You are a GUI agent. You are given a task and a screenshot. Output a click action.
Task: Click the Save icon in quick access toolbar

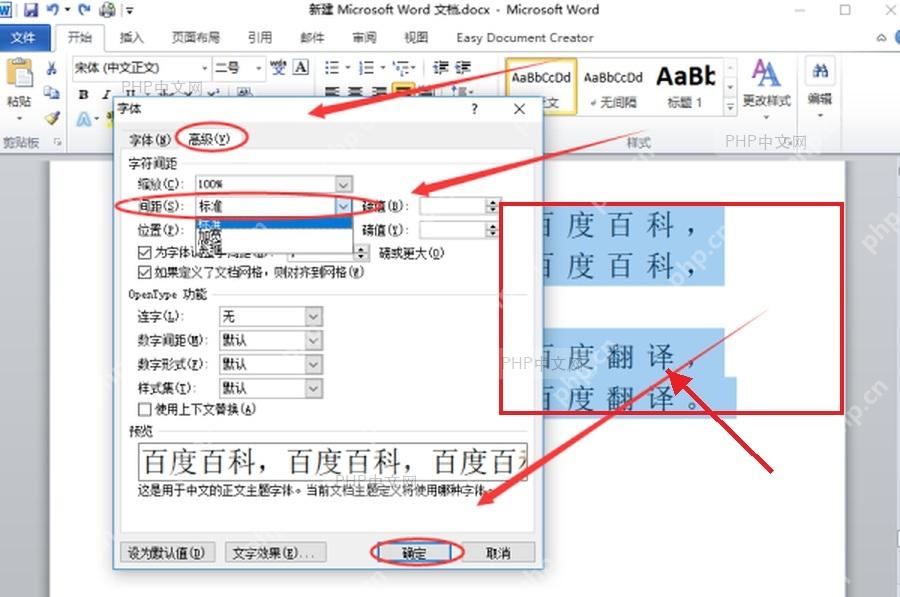(x=30, y=10)
